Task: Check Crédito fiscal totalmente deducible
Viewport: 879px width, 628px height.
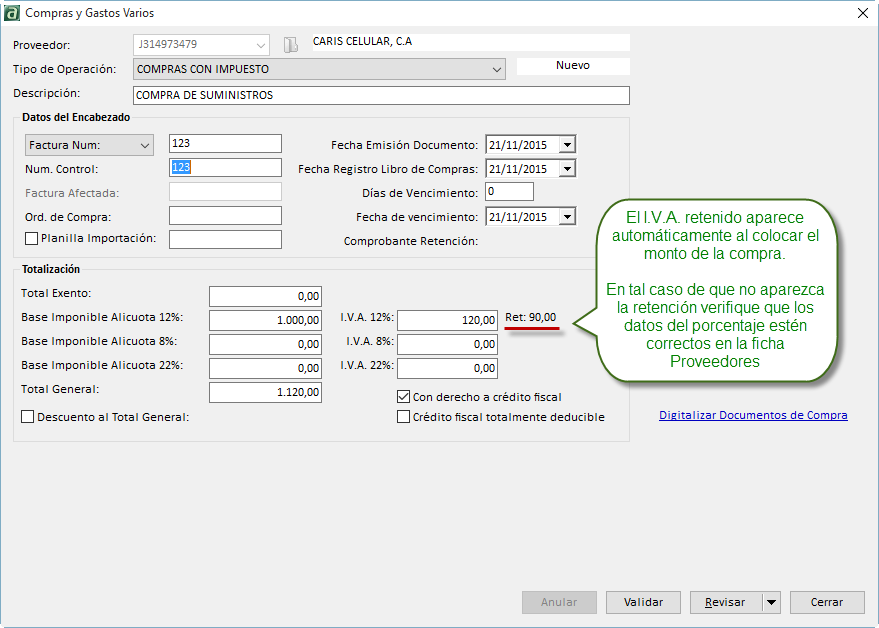Action: (x=404, y=417)
